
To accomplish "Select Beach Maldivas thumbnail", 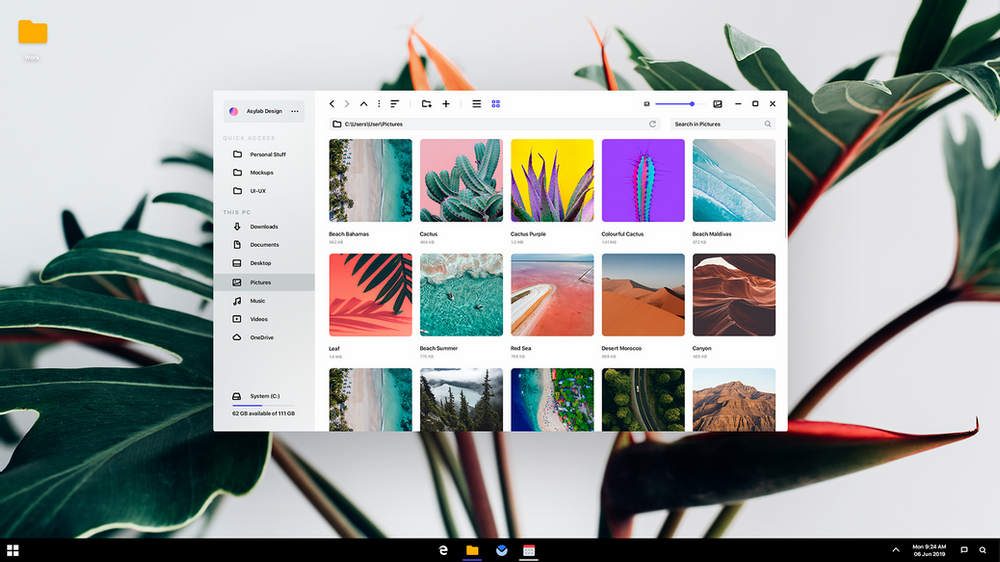I will [734, 181].
